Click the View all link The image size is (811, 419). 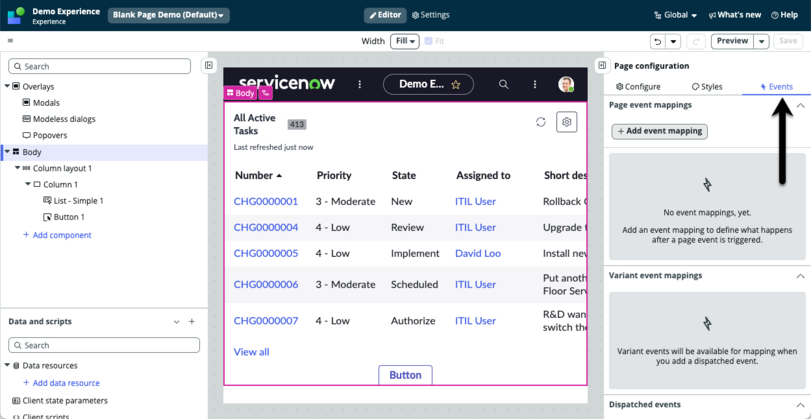[251, 352]
